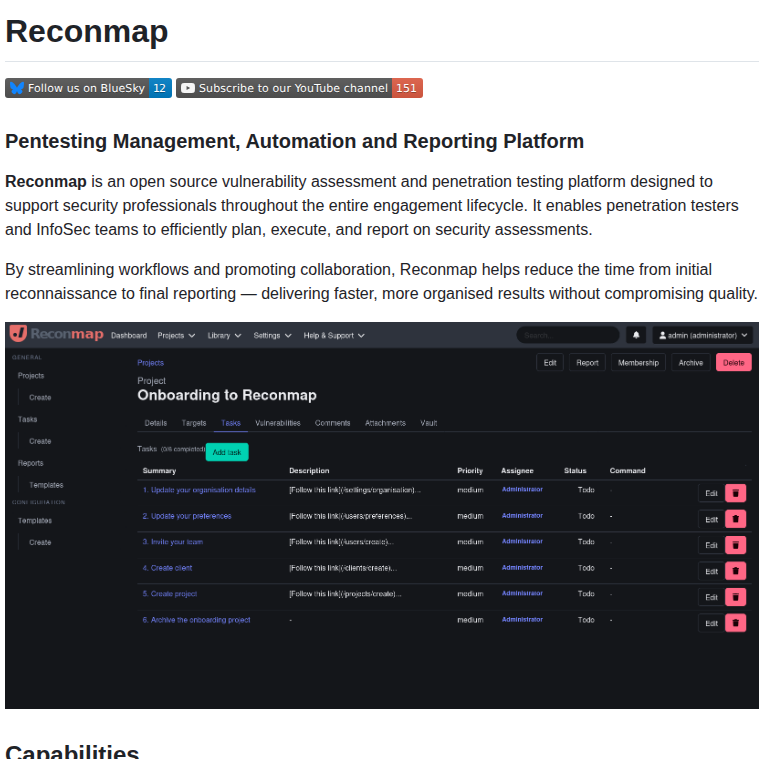Open notifications via the bell icon
Viewport: 759px width, 759px height.
click(x=636, y=335)
